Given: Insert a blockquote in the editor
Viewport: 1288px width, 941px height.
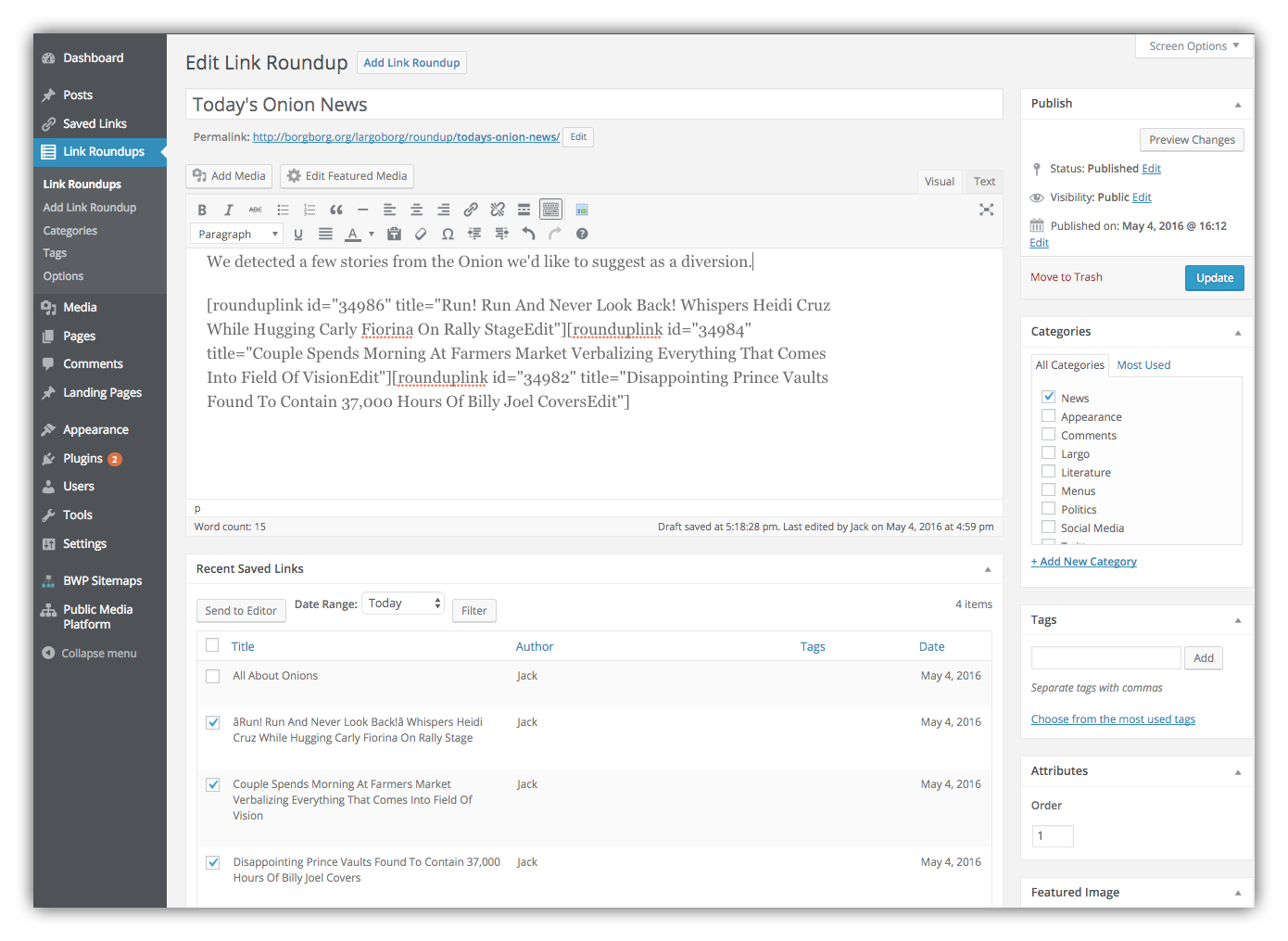Looking at the screenshot, I should (x=336, y=210).
